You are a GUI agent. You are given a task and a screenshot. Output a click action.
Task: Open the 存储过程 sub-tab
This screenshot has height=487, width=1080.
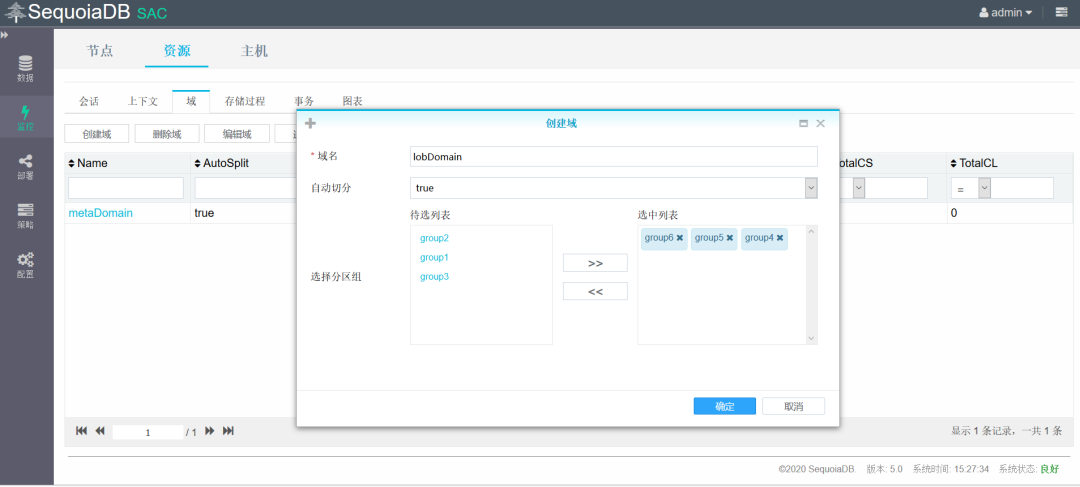click(245, 101)
